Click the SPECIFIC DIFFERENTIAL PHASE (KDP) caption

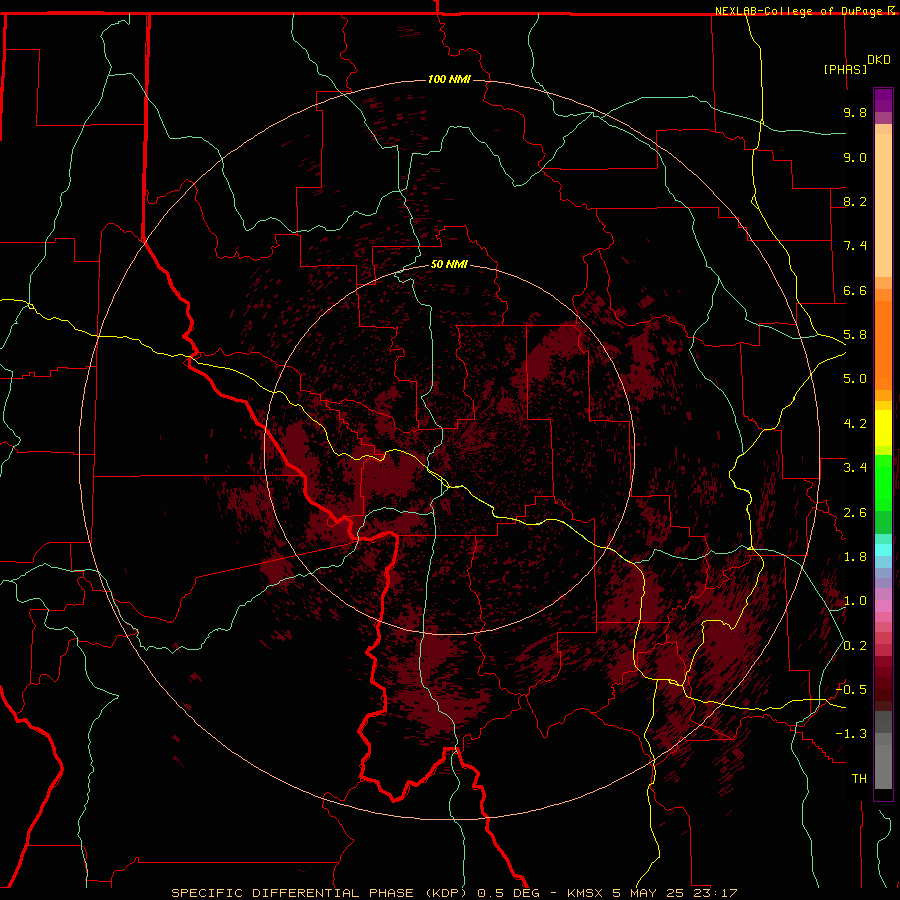pos(321,893)
